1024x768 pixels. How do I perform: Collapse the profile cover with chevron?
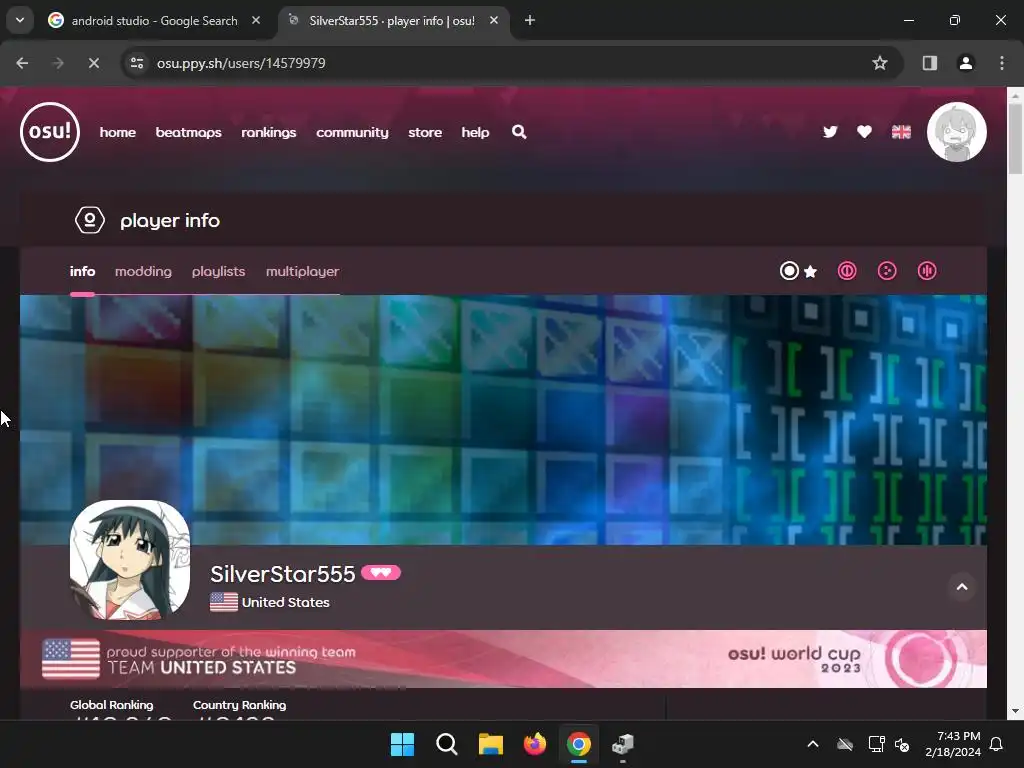click(x=962, y=586)
